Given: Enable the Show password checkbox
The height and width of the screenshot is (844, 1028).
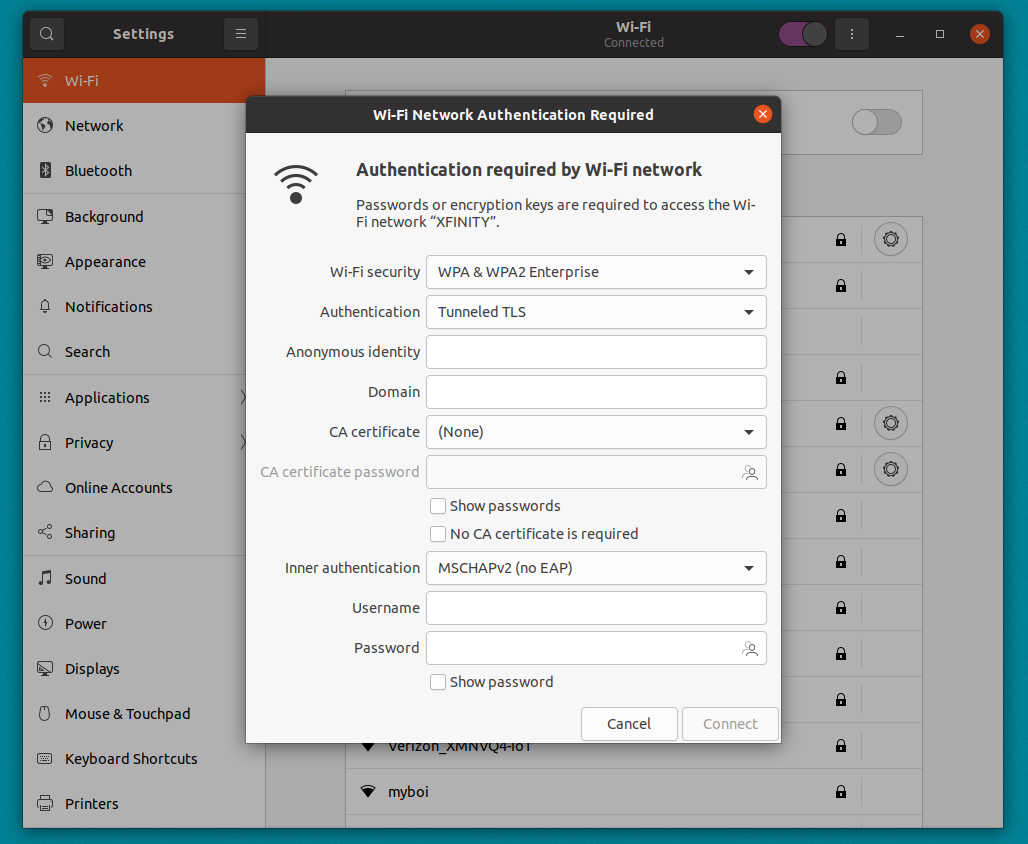Looking at the screenshot, I should point(438,682).
